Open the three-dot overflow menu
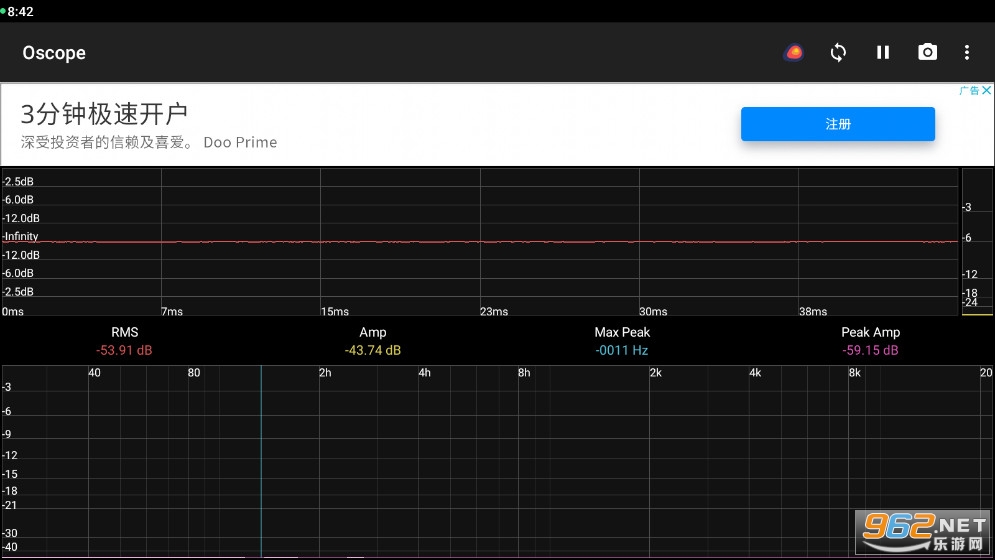 coord(966,52)
